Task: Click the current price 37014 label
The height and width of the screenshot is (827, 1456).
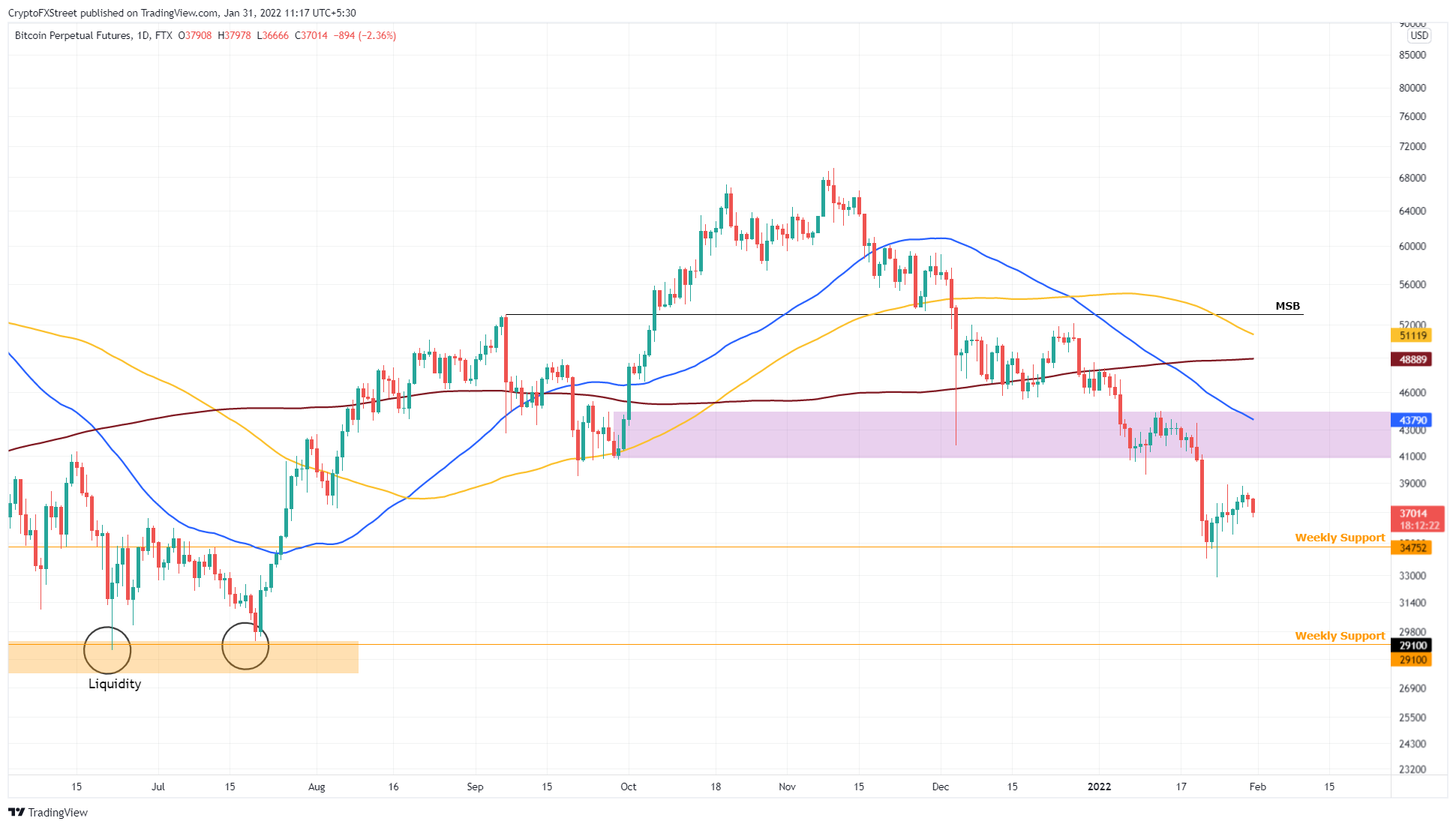Action: (1414, 514)
